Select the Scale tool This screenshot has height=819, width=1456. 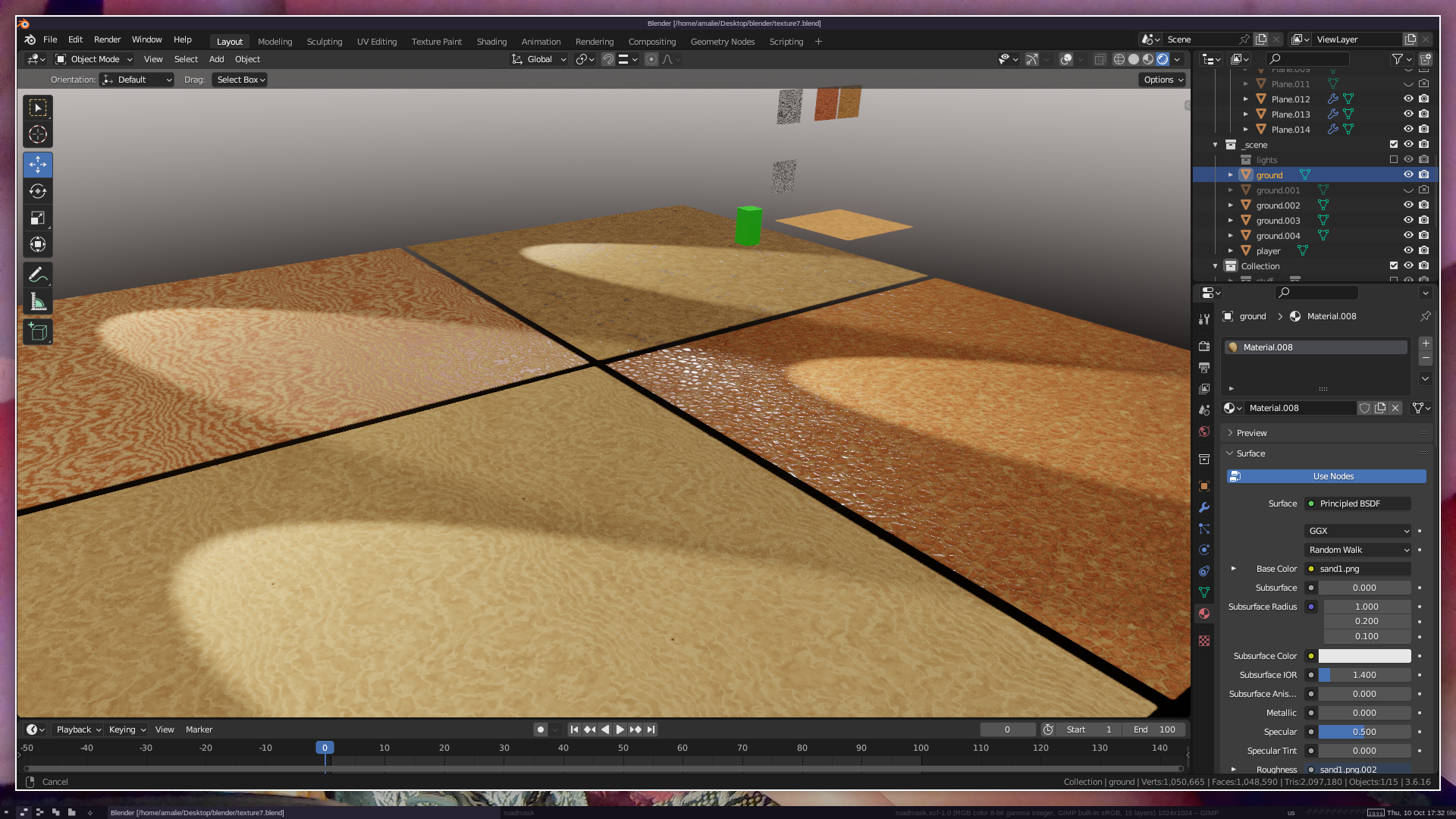tap(38, 218)
